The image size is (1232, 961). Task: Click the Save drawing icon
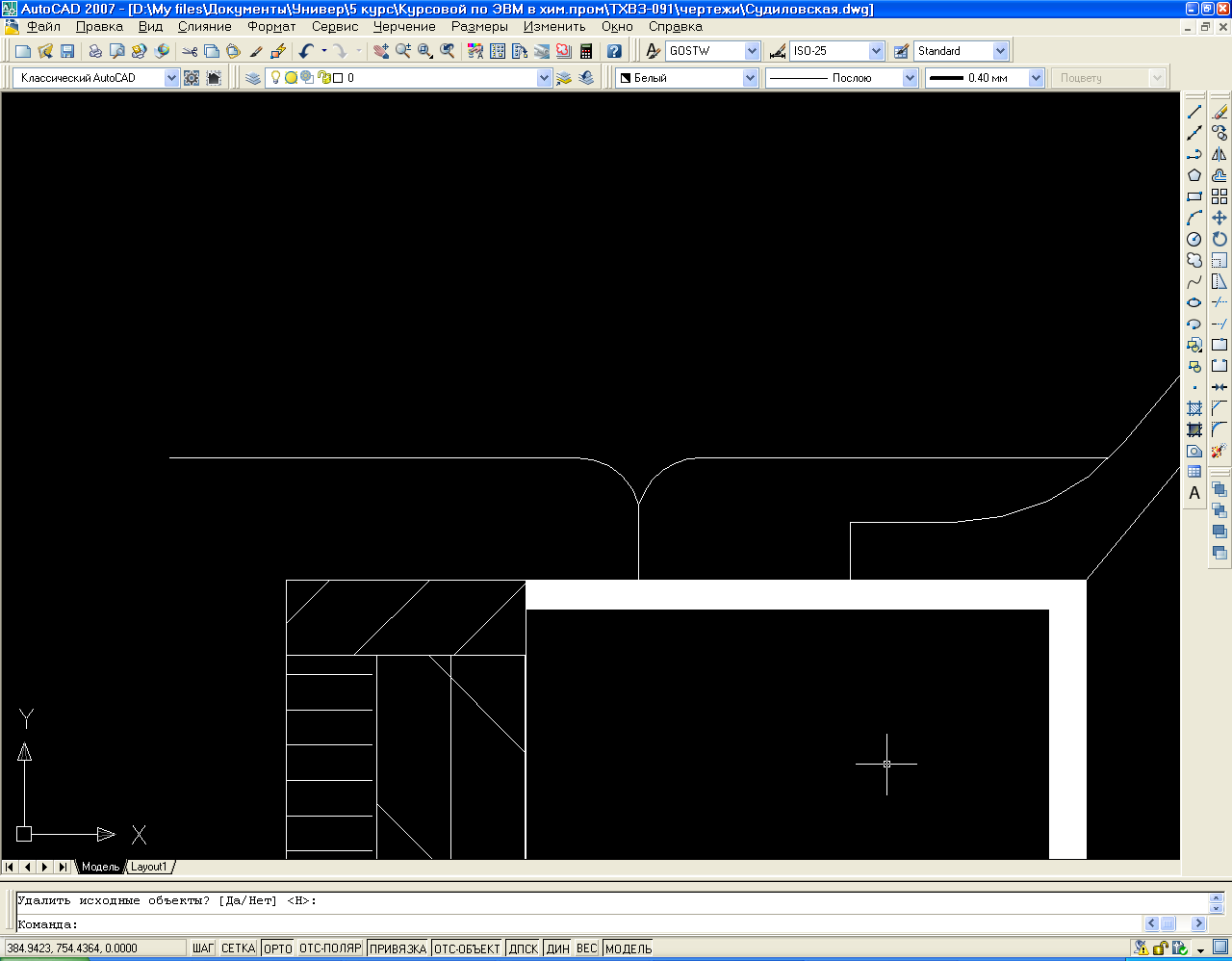[67, 51]
